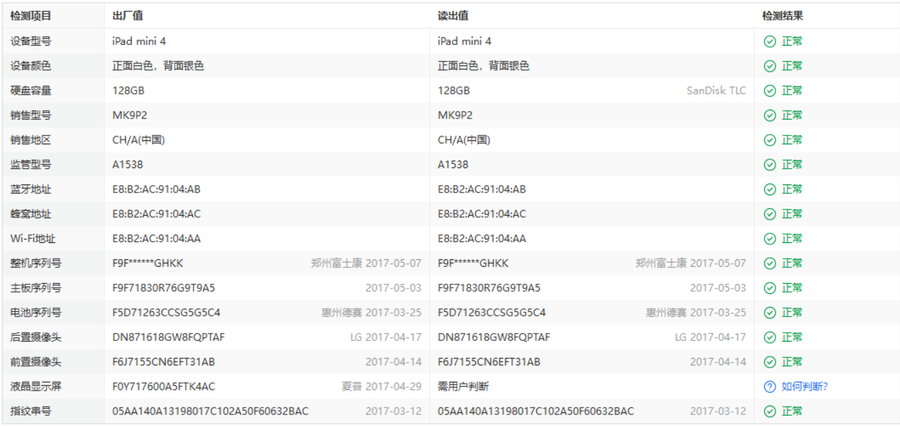The height and width of the screenshot is (426, 900).
Task: Click the green check icon for 指纹串号
Action: 769,411
